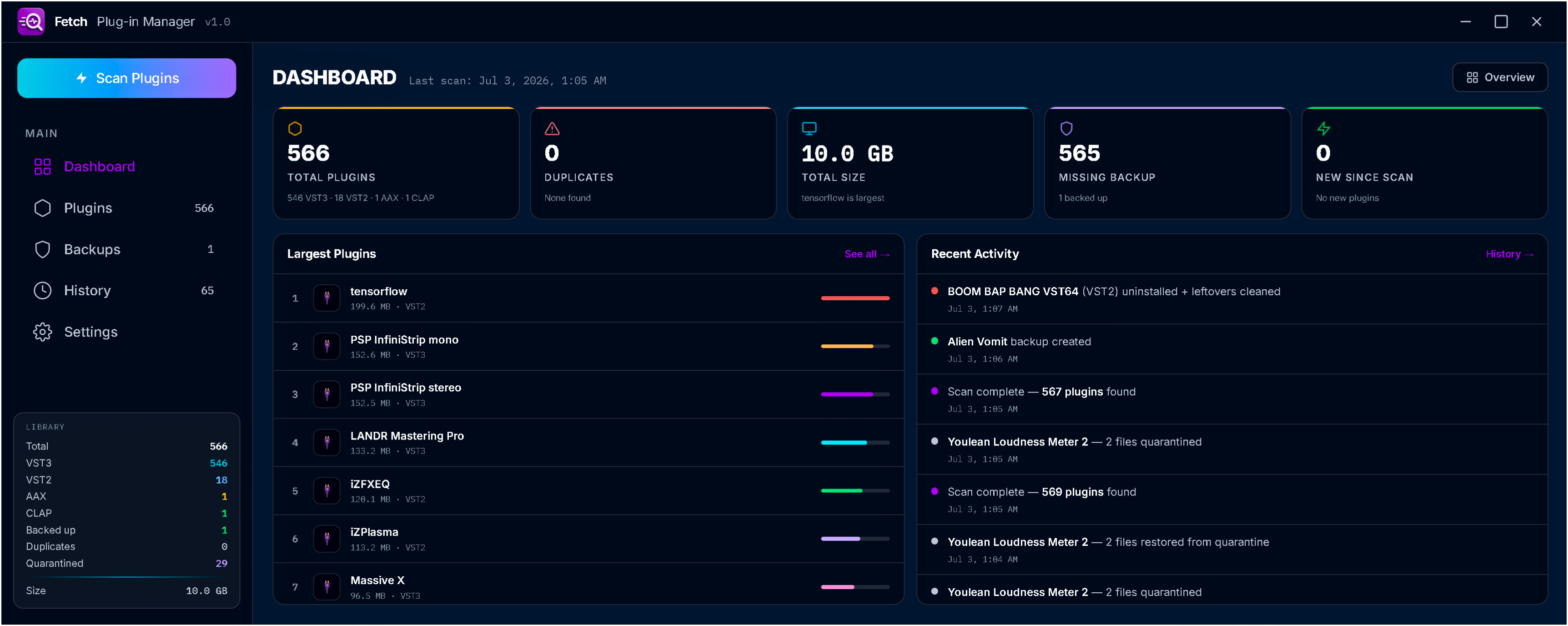Click the tensorflow size bar

855,298
